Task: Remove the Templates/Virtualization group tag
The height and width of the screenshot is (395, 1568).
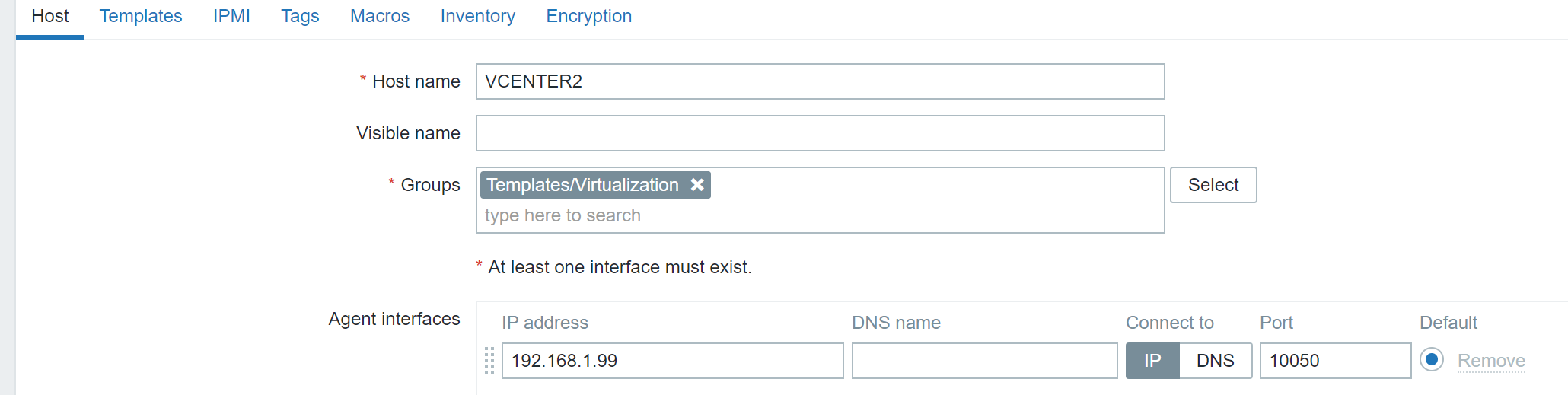Action: [697, 185]
